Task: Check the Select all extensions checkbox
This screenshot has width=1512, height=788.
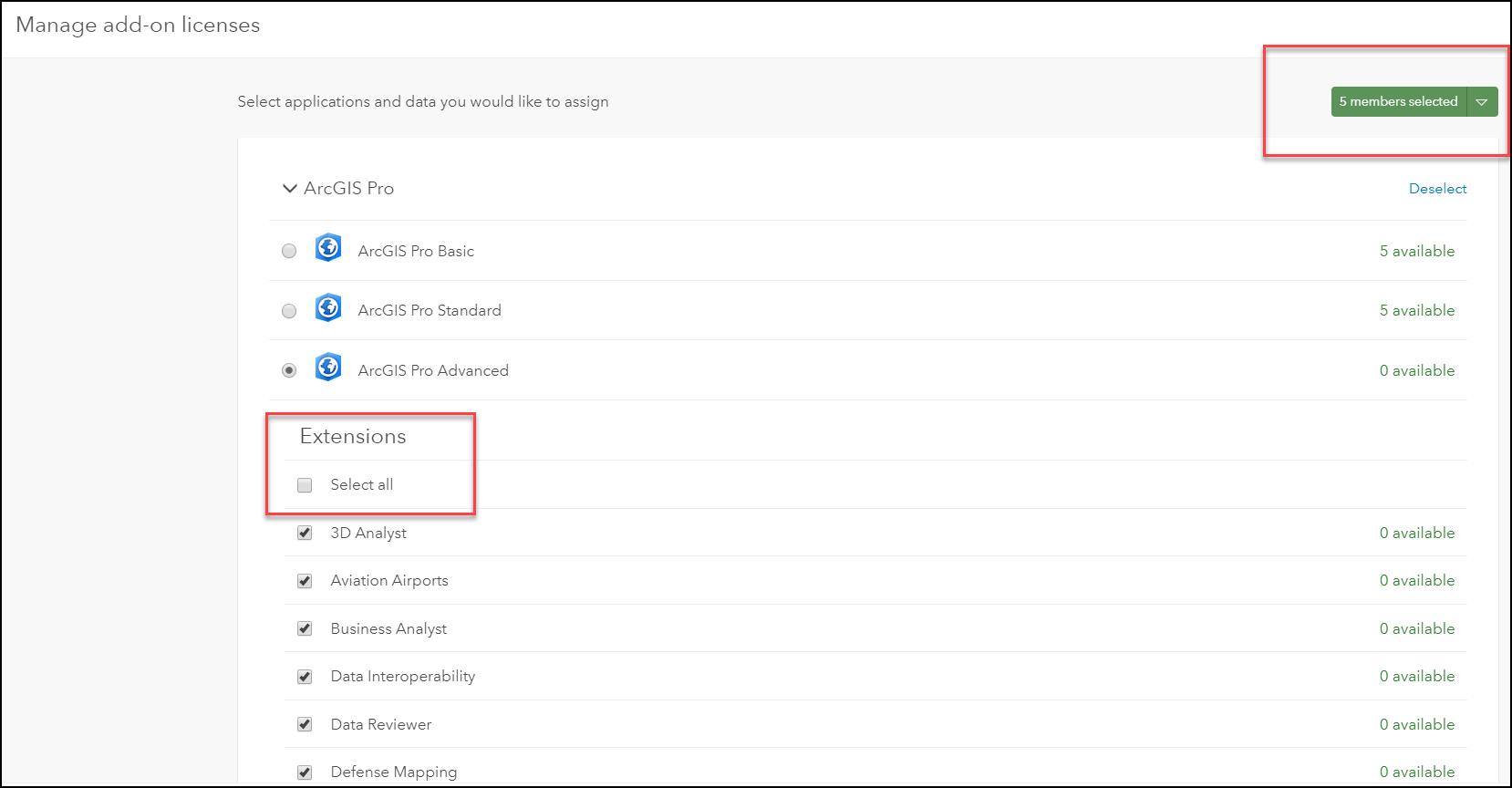Action: (x=305, y=485)
